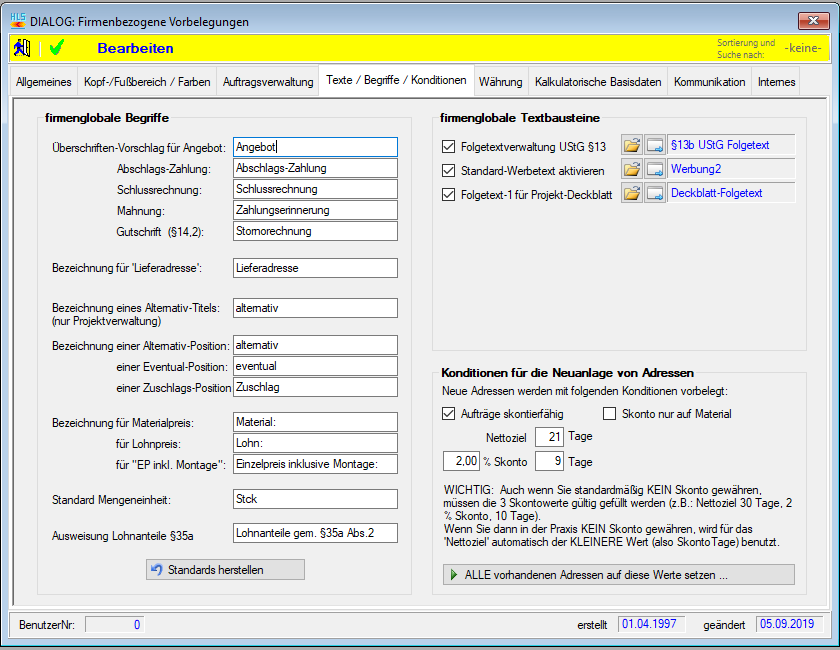
Task: Click the arrow icon beside §13b UStG Folgetext
Action: [x=655, y=146]
